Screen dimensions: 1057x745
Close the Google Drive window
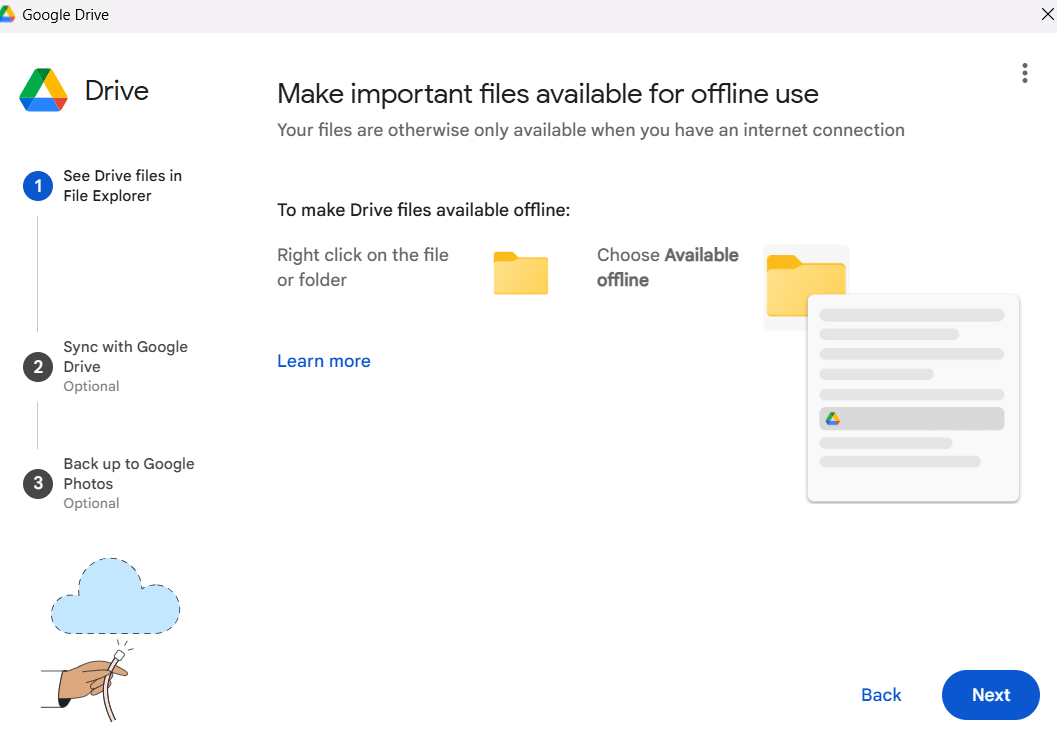(x=1047, y=14)
